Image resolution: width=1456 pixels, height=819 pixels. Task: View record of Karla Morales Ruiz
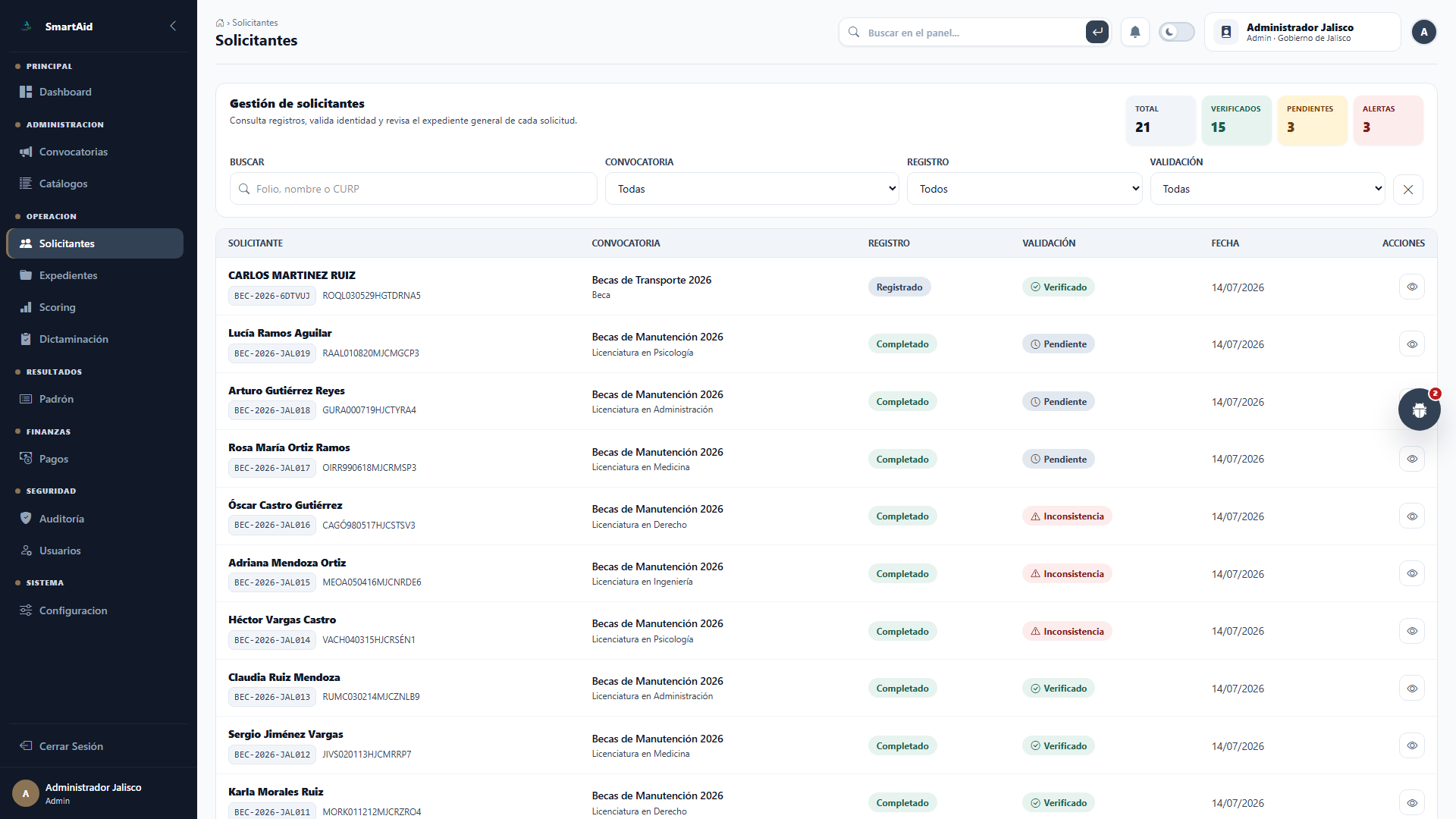tap(1412, 803)
